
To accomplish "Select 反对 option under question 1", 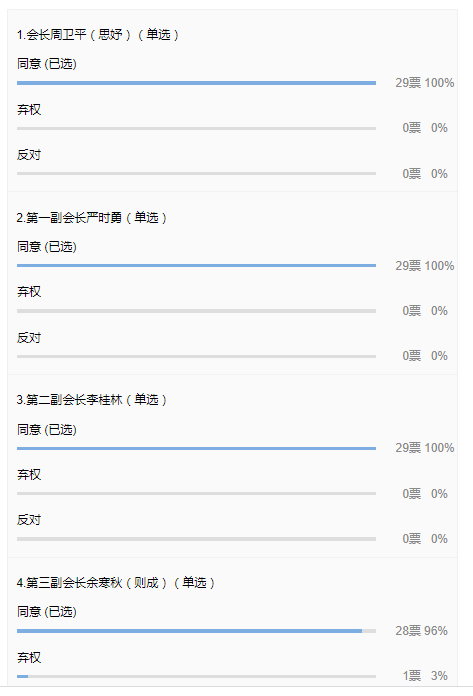I will pyautogui.click(x=29, y=155).
